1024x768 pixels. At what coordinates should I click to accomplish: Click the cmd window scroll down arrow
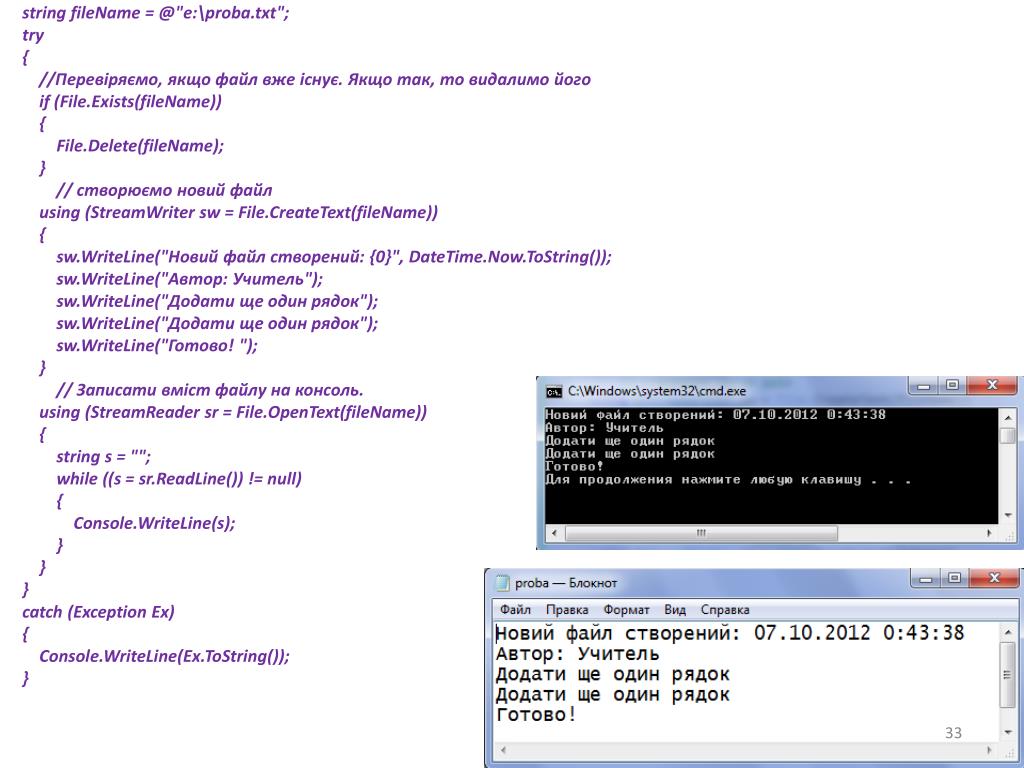pyautogui.click(x=1008, y=516)
